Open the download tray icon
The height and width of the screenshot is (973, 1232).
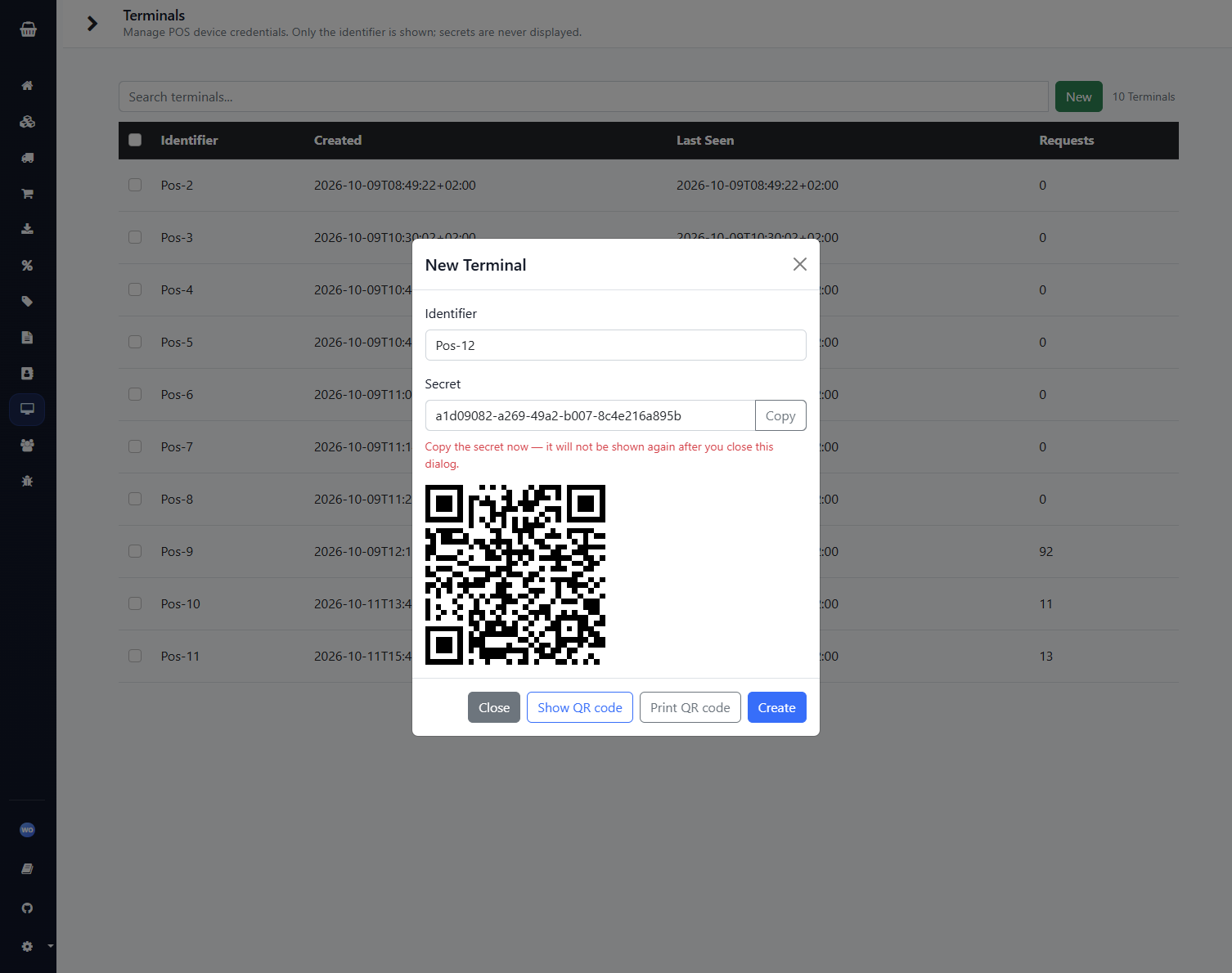tap(27, 229)
